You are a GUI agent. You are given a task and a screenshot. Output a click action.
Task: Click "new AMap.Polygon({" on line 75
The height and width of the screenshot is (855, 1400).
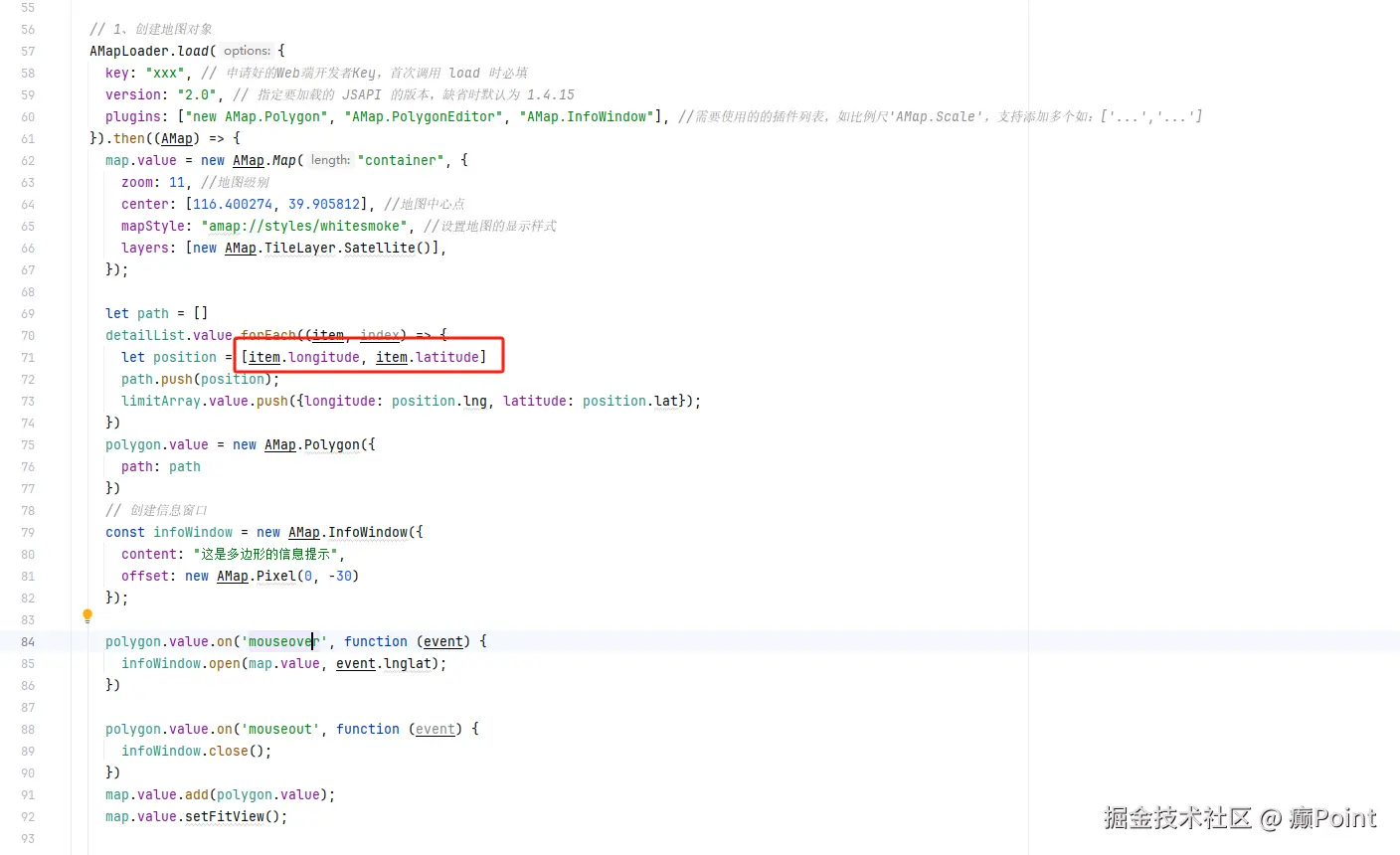tap(304, 444)
